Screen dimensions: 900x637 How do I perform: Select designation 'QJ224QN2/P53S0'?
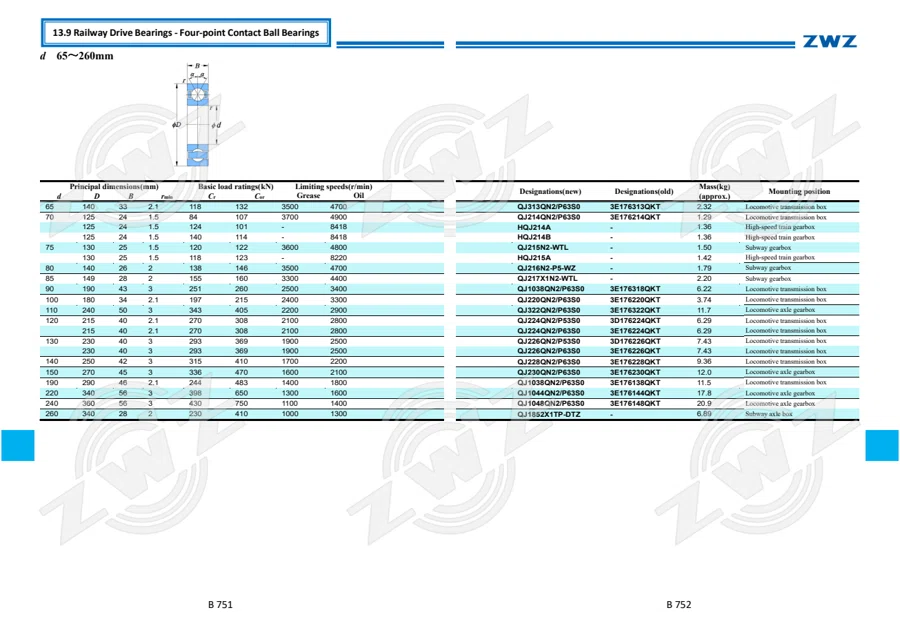tap(548, 321)
